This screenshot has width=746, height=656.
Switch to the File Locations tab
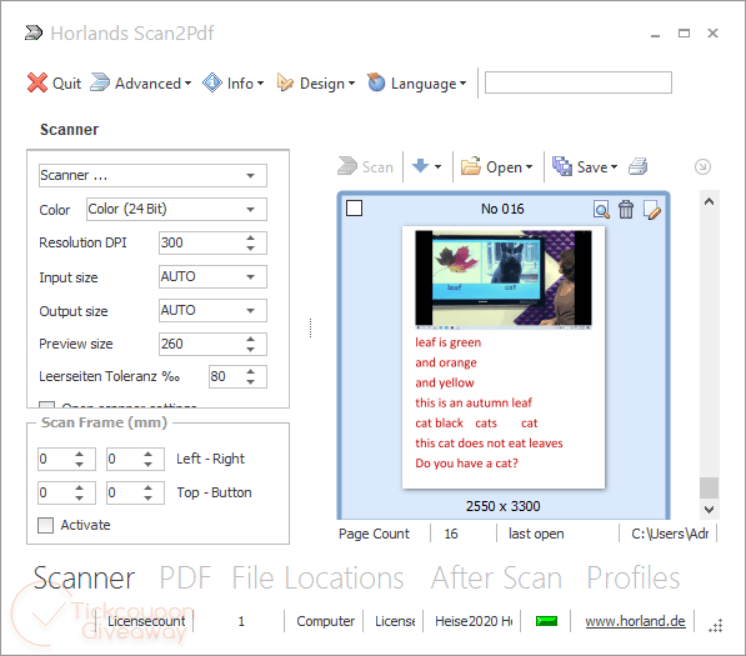click(x=318, y=578)
